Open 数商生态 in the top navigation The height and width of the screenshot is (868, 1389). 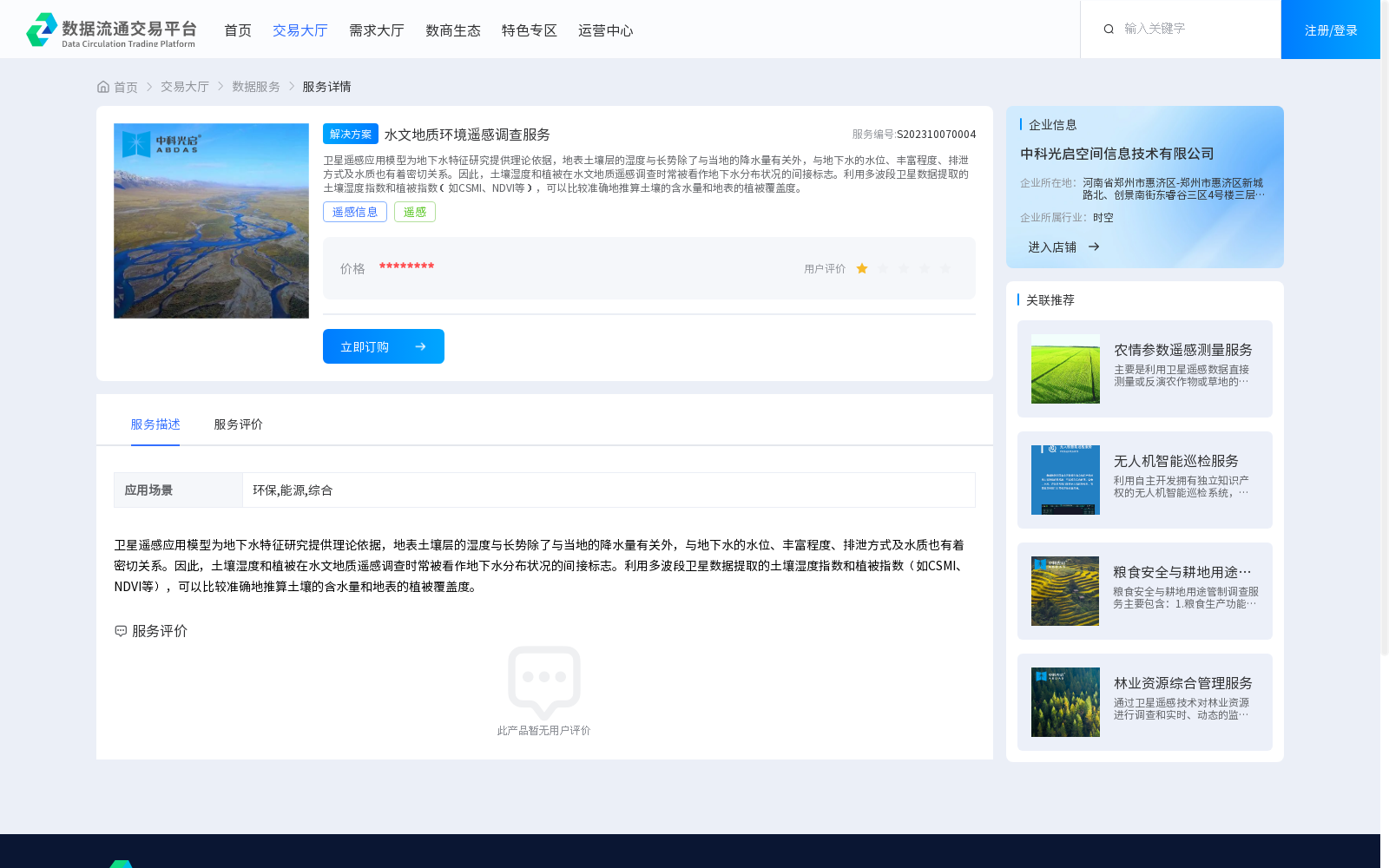coord(453,30)
